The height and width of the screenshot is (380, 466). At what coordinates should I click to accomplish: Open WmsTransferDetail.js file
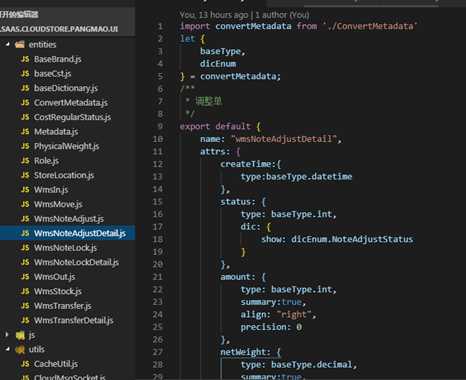73,320
